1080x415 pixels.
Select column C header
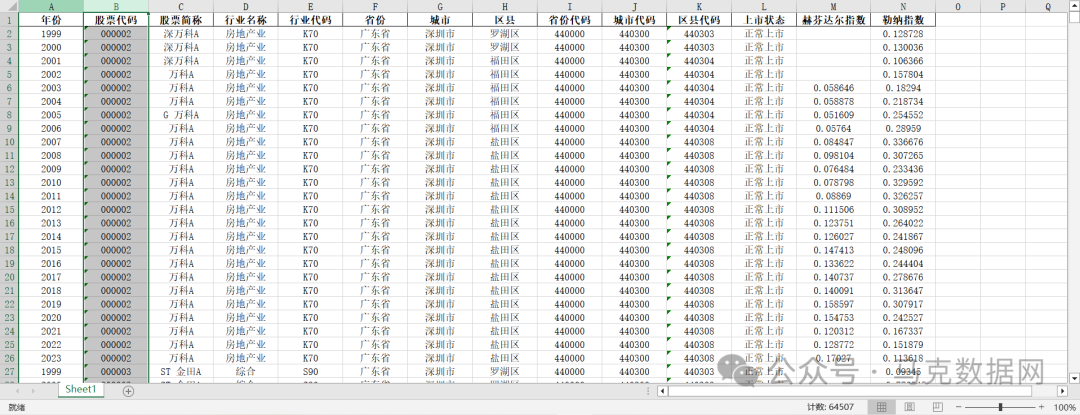(x=181, y=6)
